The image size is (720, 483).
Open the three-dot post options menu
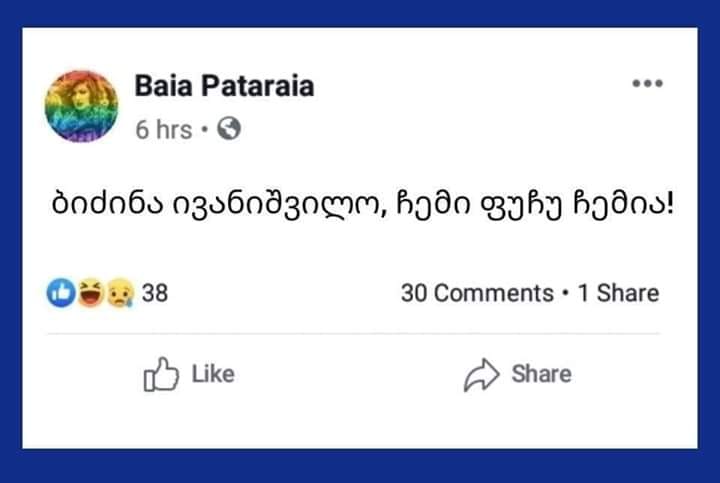click(648, 83)
